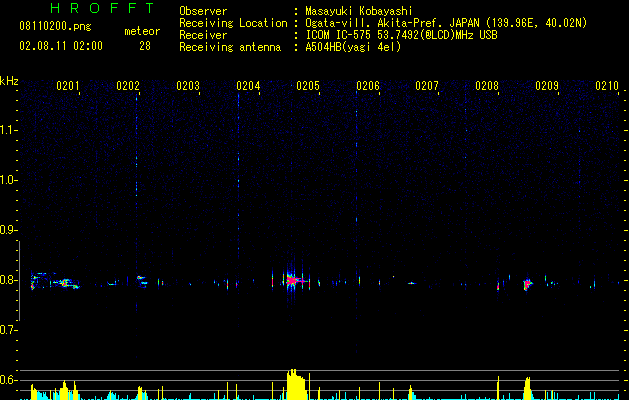Click the 0206 time marker

[368, 86]
